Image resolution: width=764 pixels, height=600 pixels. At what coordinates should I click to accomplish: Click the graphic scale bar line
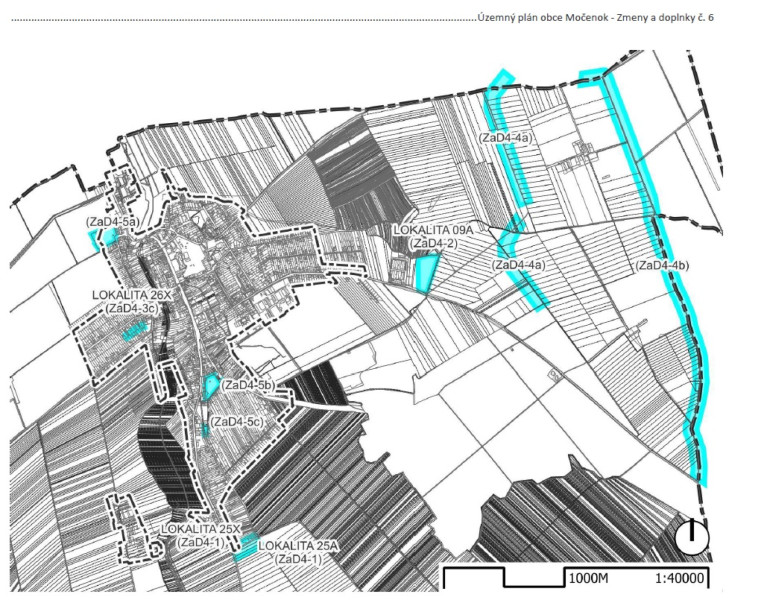tap(500, 576)
